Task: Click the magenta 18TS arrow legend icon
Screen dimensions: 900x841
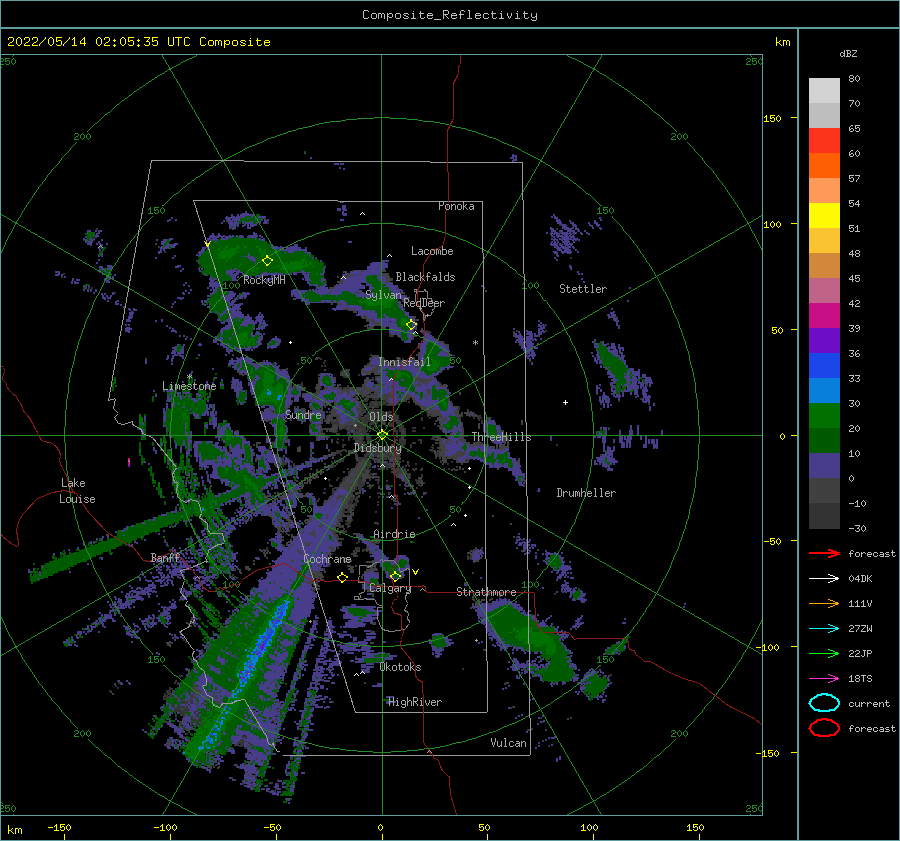Action: coord(824,679)
